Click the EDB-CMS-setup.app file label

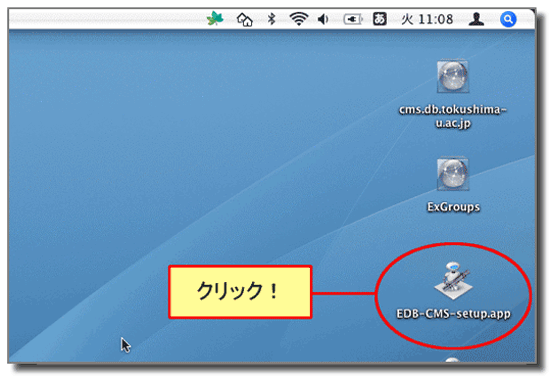pos(453,313)
